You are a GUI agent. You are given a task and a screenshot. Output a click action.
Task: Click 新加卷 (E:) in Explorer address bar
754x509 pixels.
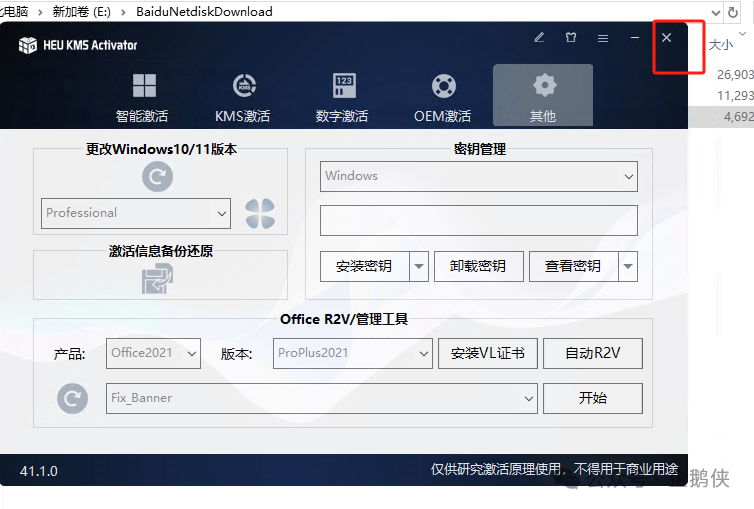(82, 12)
